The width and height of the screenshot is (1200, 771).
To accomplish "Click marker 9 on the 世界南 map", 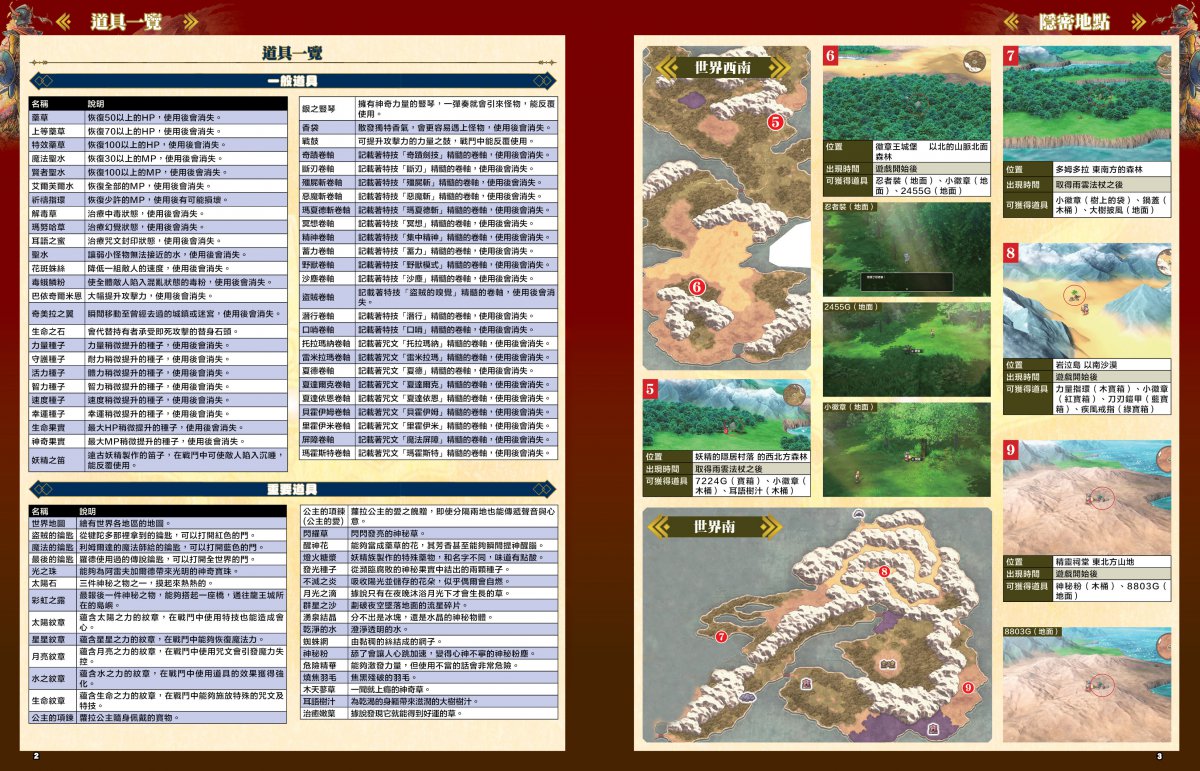I will click(x=968, y=687).
